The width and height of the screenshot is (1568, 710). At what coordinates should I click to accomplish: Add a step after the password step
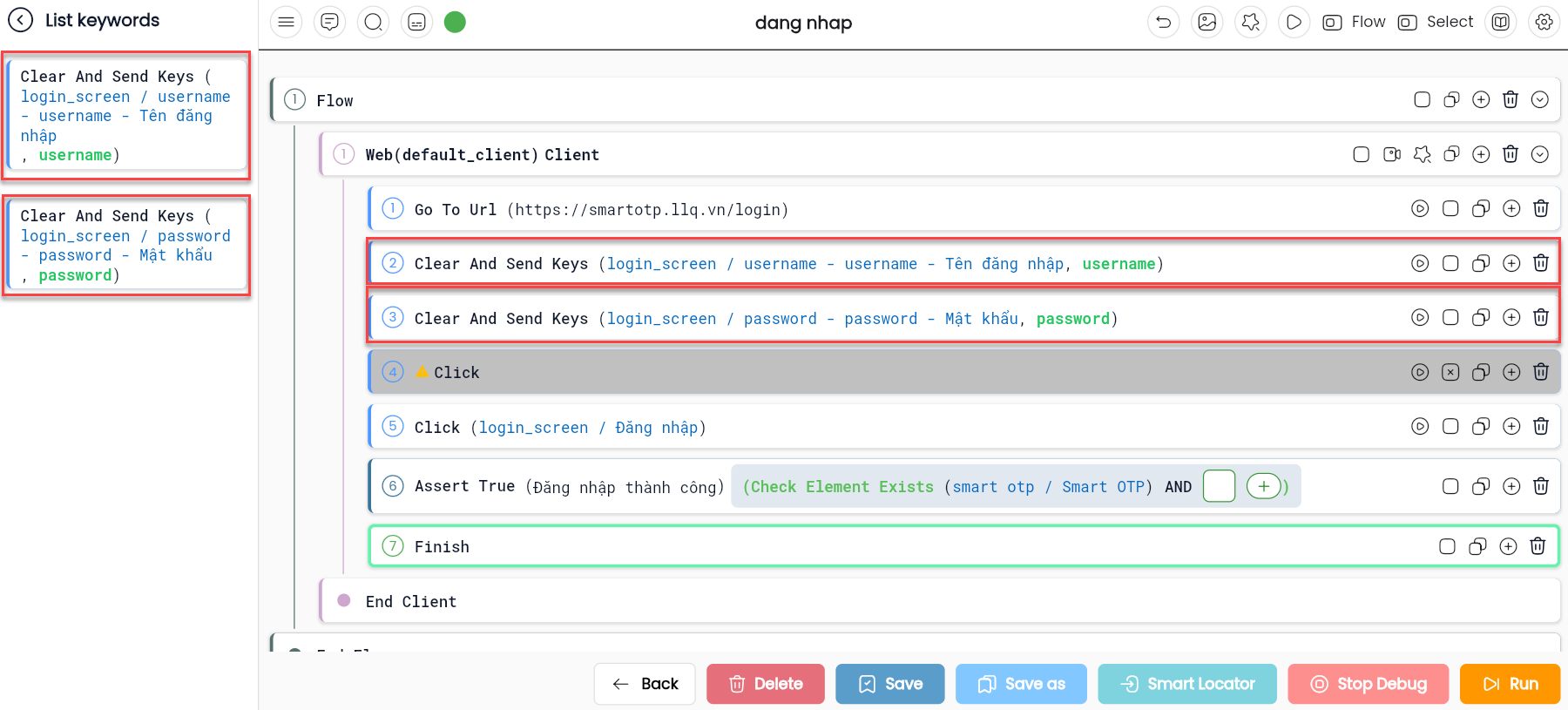[x=1511, y=317]
